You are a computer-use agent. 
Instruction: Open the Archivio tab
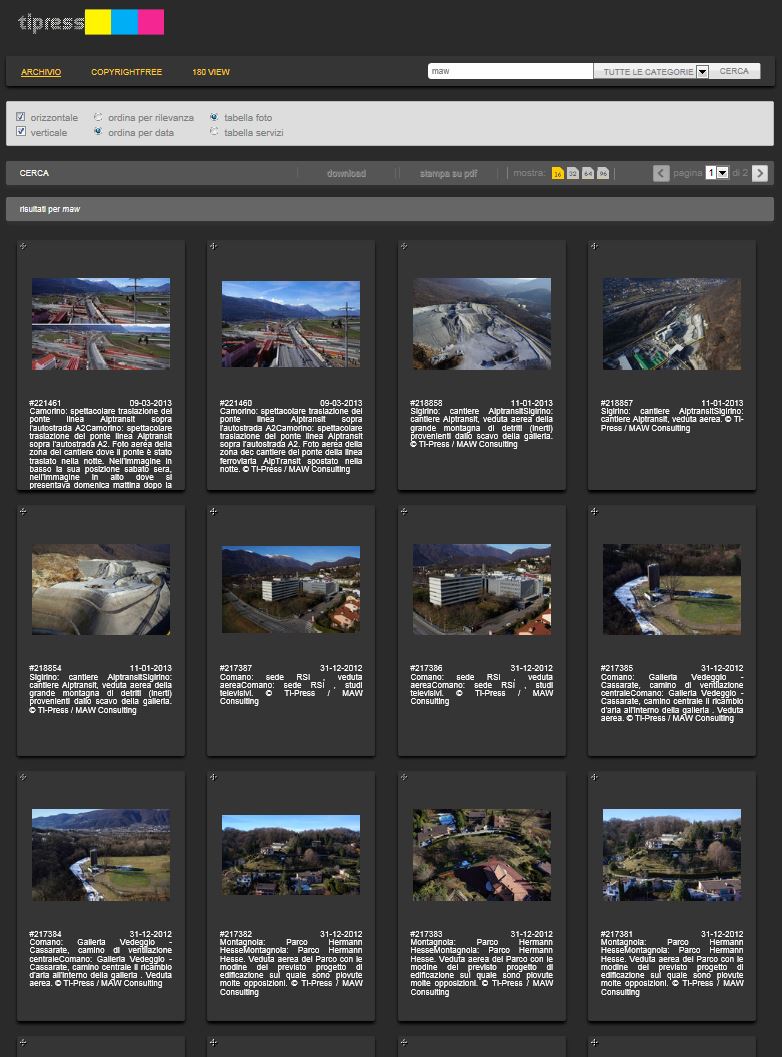[41, 72]
